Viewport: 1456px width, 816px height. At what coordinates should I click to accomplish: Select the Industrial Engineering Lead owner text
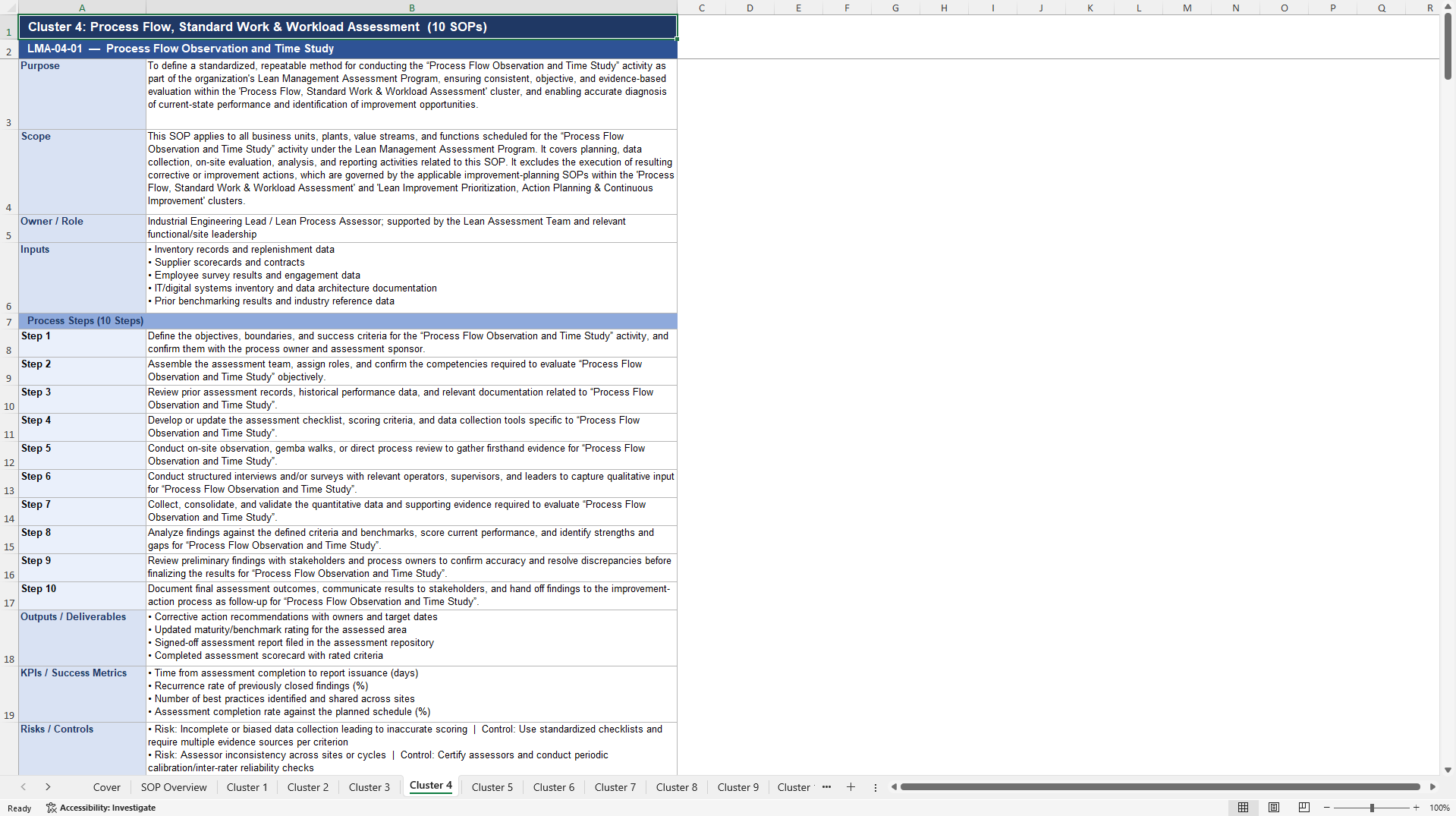411,228
